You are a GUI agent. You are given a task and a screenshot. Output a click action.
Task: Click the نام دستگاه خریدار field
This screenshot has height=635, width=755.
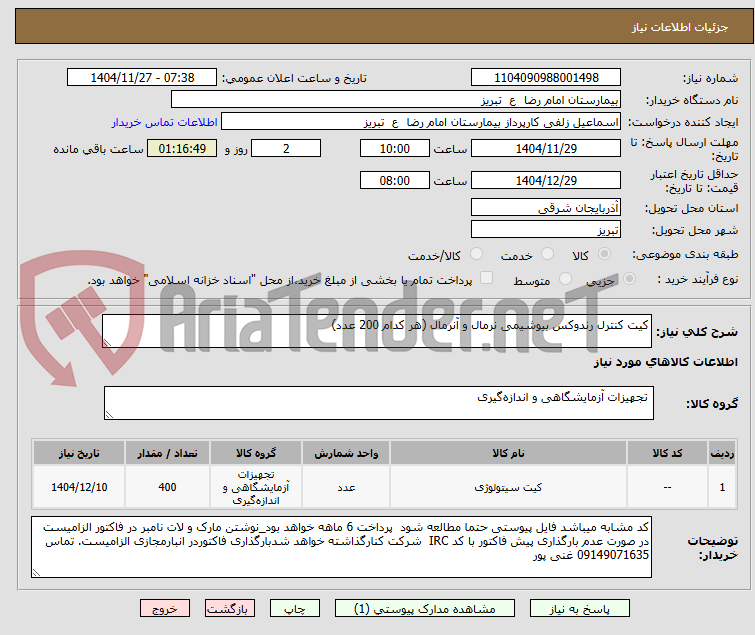point(396,100)
